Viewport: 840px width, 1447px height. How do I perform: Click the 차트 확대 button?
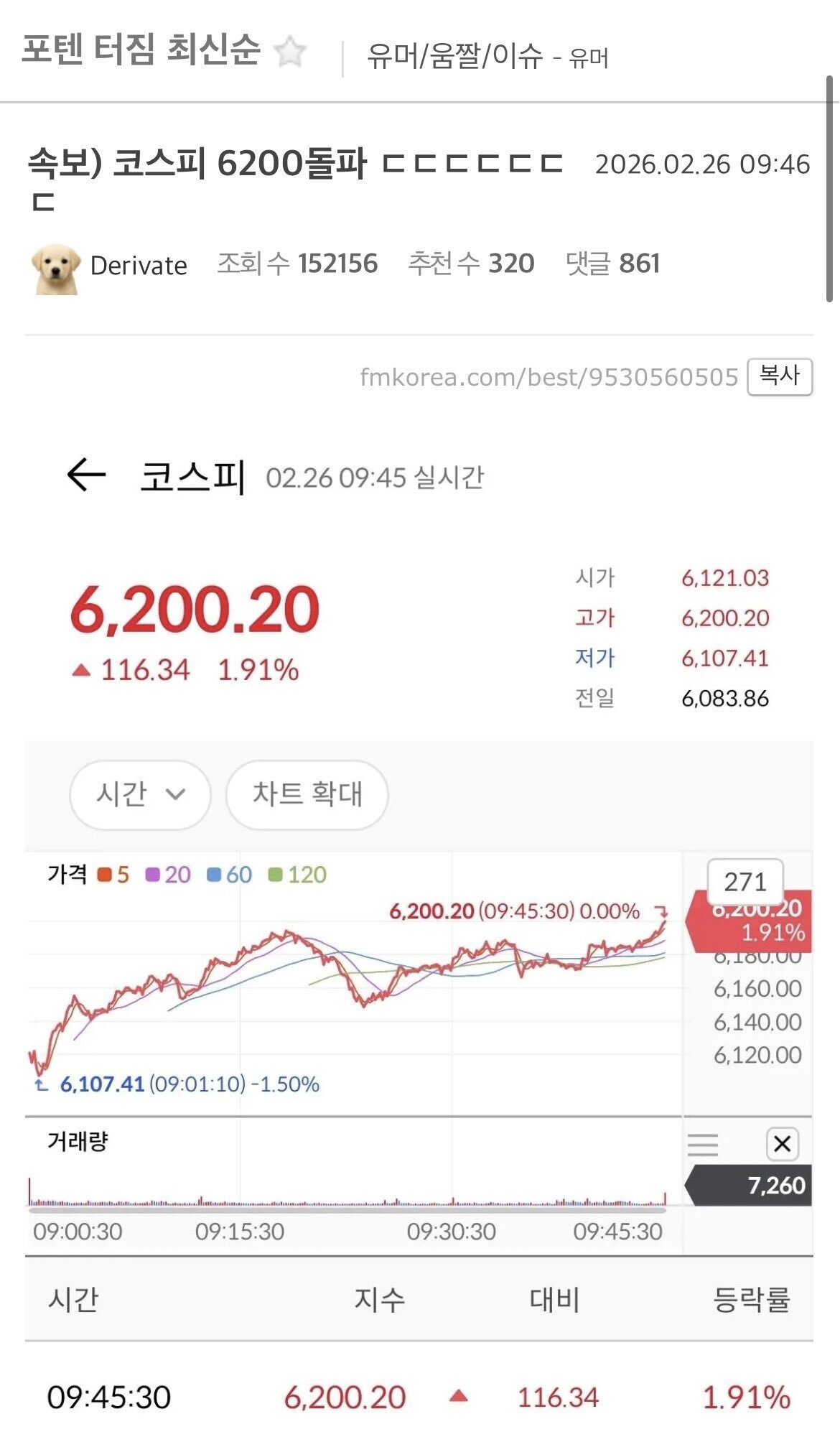point(307,794)
